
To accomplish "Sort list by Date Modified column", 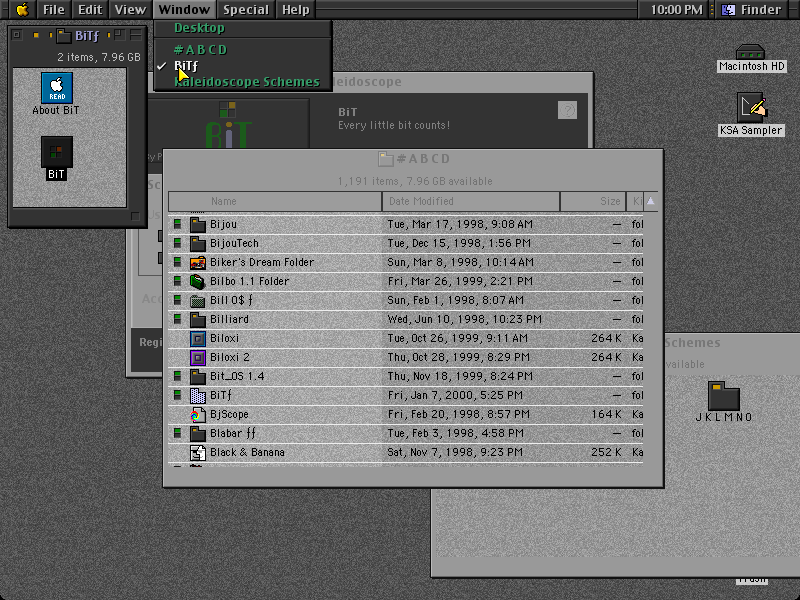I will [470, 201].
